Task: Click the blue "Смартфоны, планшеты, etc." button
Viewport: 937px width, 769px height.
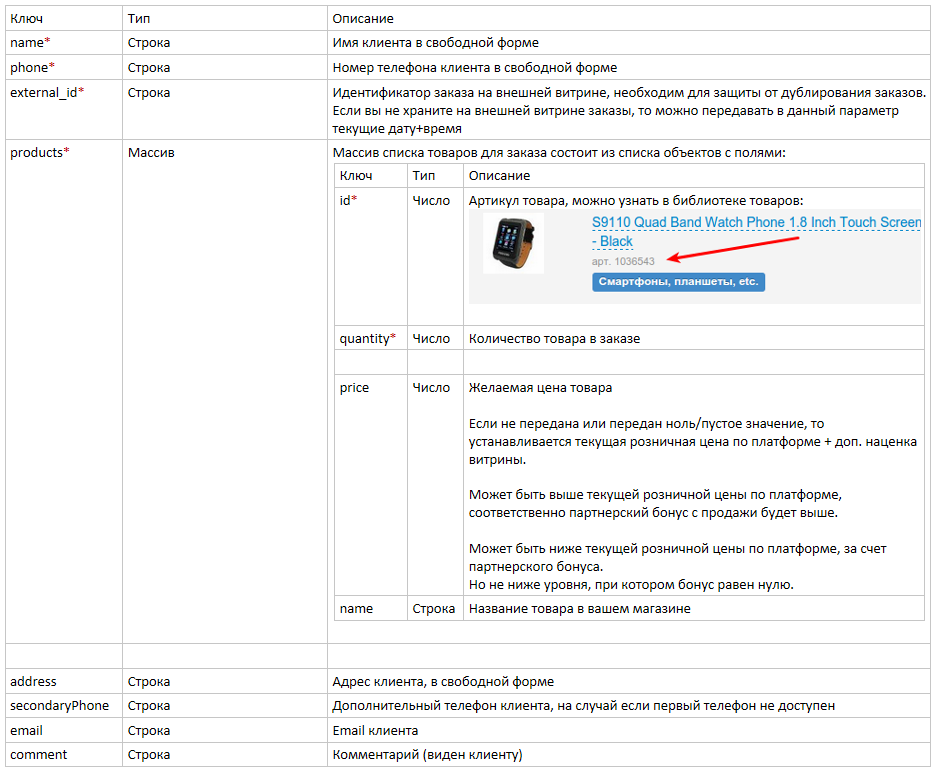Action: tap(678, 282)
